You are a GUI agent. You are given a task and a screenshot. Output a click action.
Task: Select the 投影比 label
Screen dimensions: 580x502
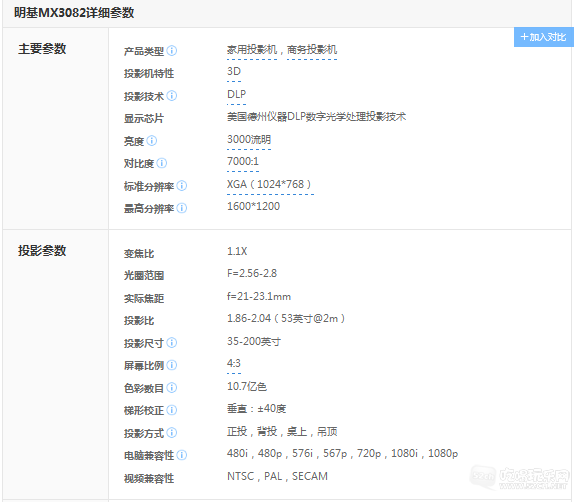click(139, 321)
